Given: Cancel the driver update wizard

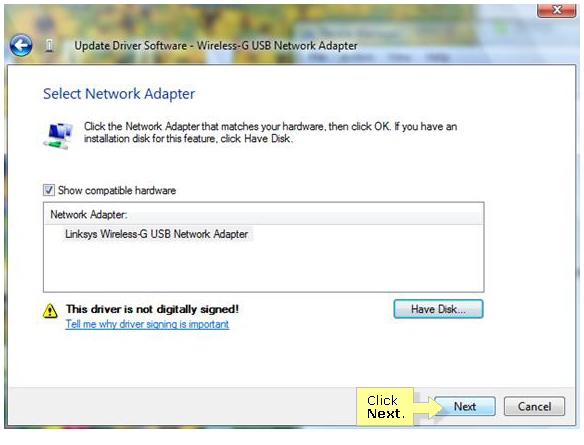Looking at the screenshot, I should pyautogui.click(x=534, y=406).
